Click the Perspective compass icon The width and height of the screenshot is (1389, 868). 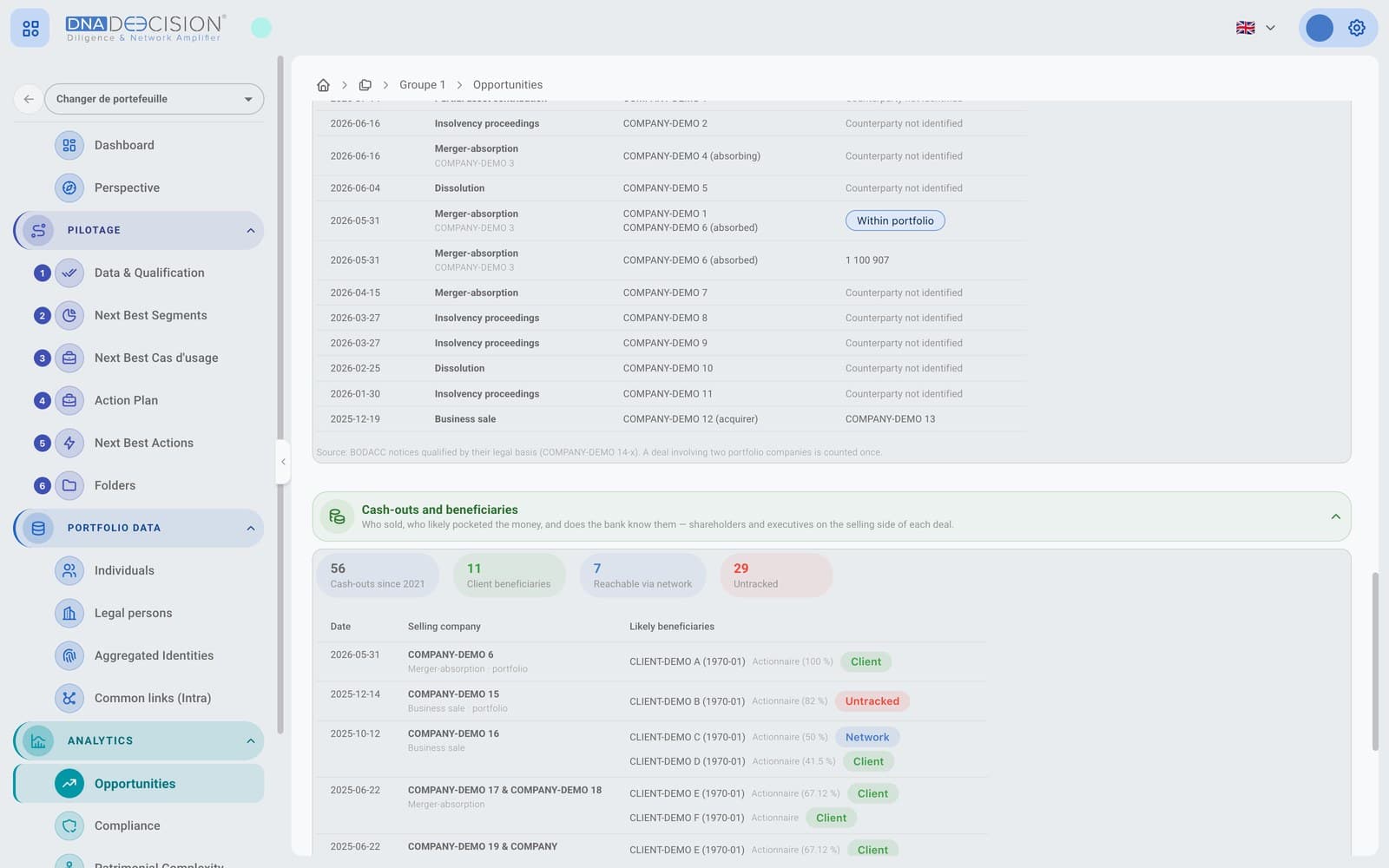point(69,187)
